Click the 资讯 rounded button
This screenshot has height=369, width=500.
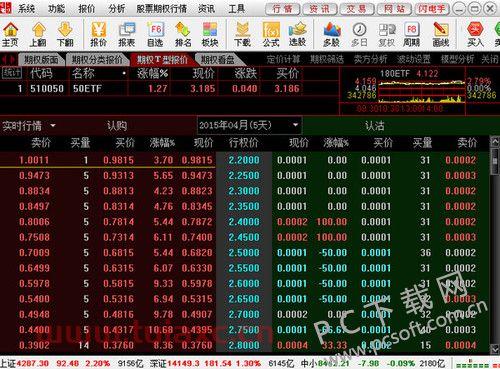(320, 9)
